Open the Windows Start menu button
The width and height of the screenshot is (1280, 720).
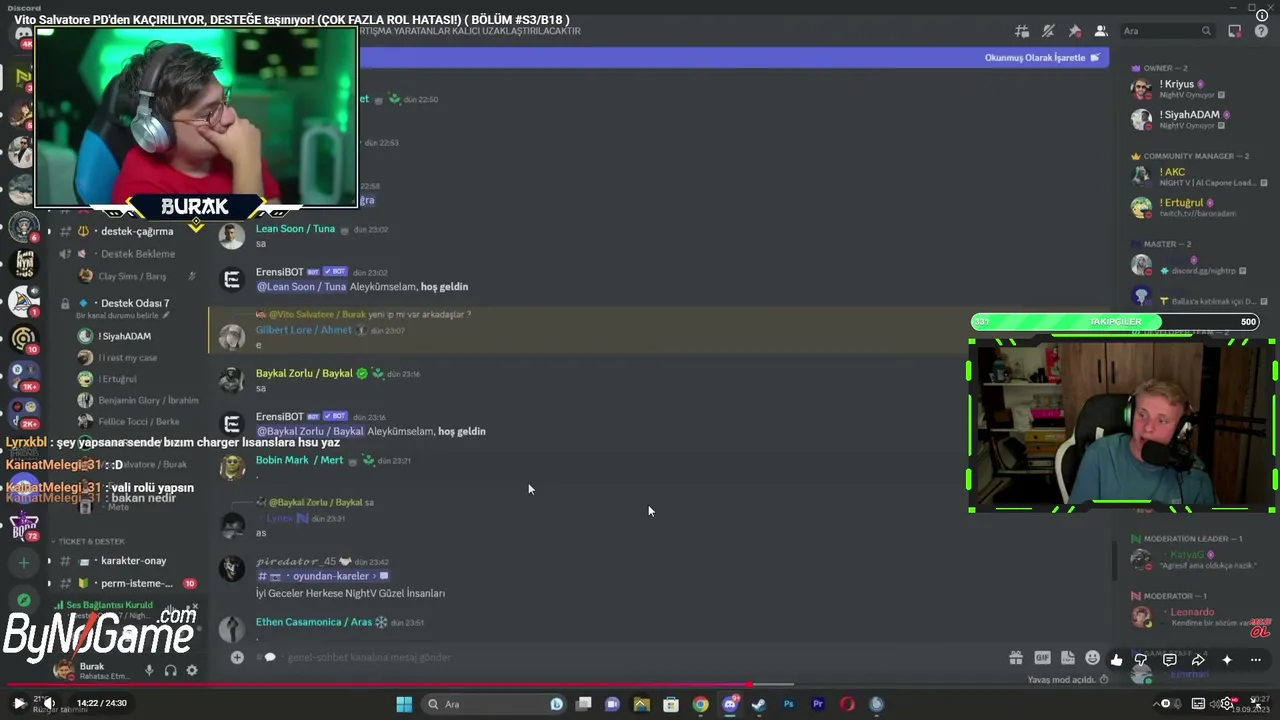click(404, 704)
